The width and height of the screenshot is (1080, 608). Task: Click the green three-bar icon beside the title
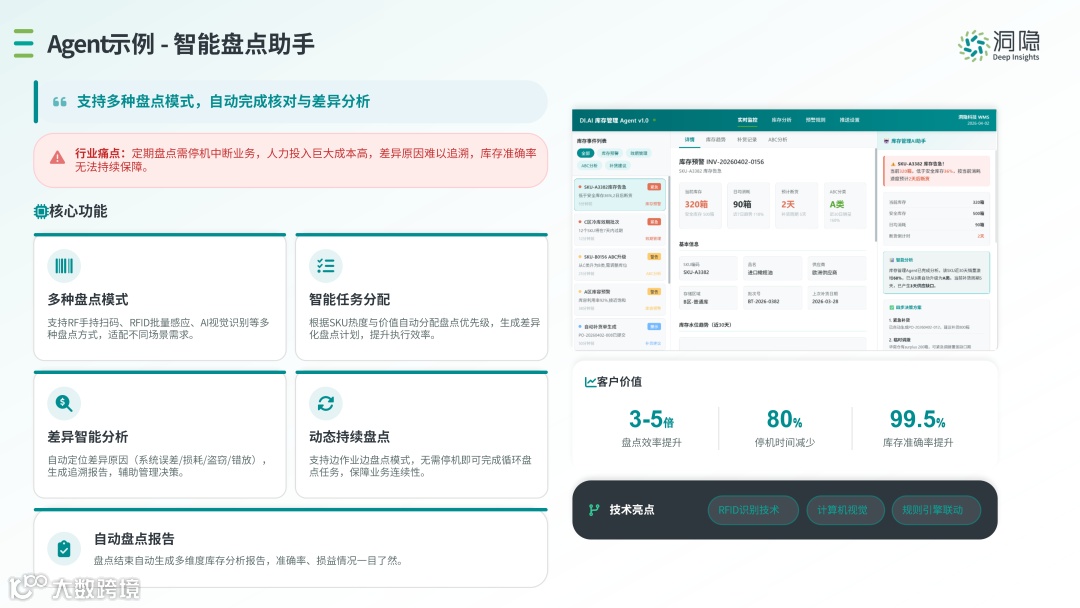coord(23,43)
